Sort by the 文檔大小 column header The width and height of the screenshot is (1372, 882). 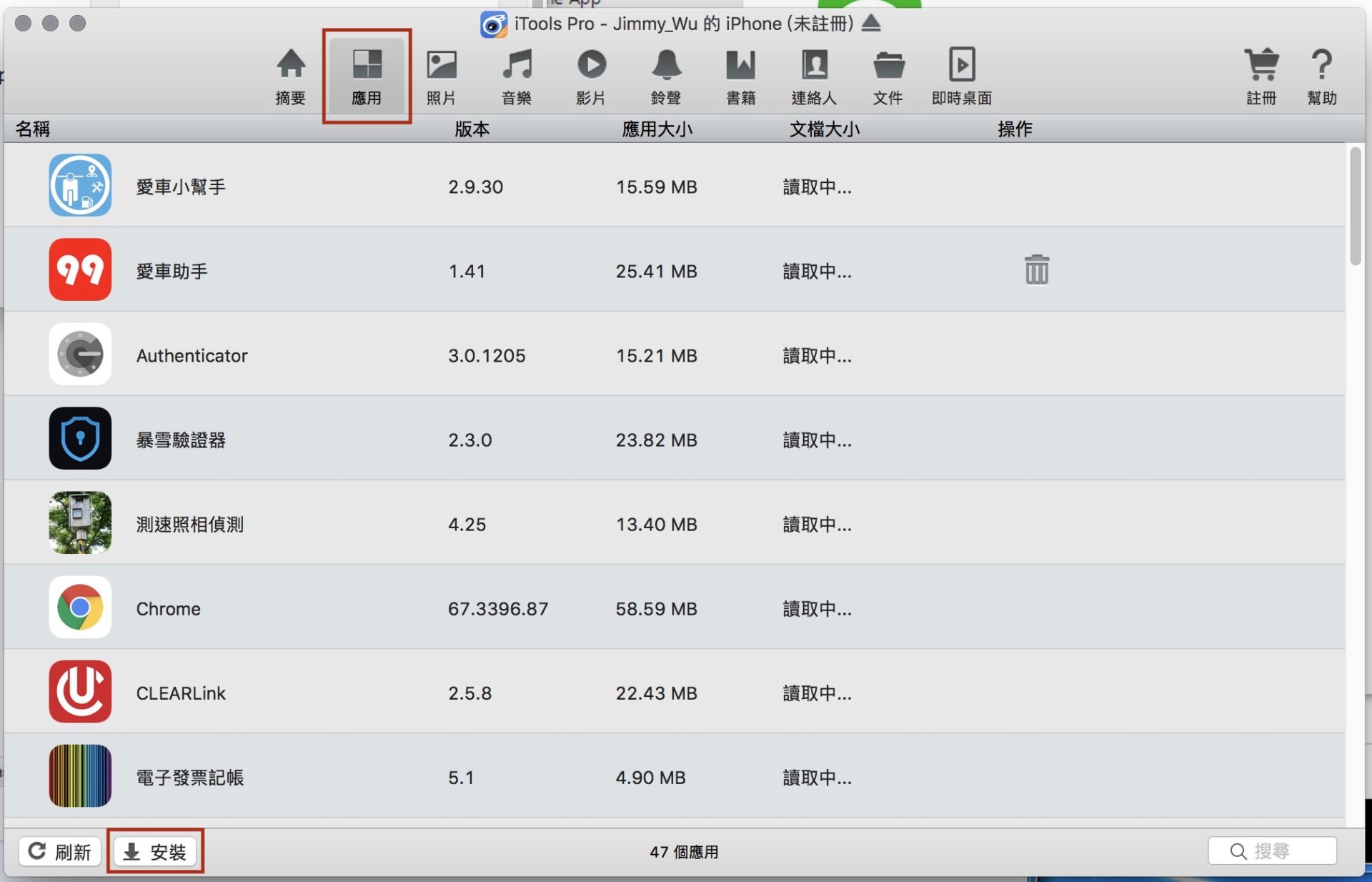[x=824, y=129]
